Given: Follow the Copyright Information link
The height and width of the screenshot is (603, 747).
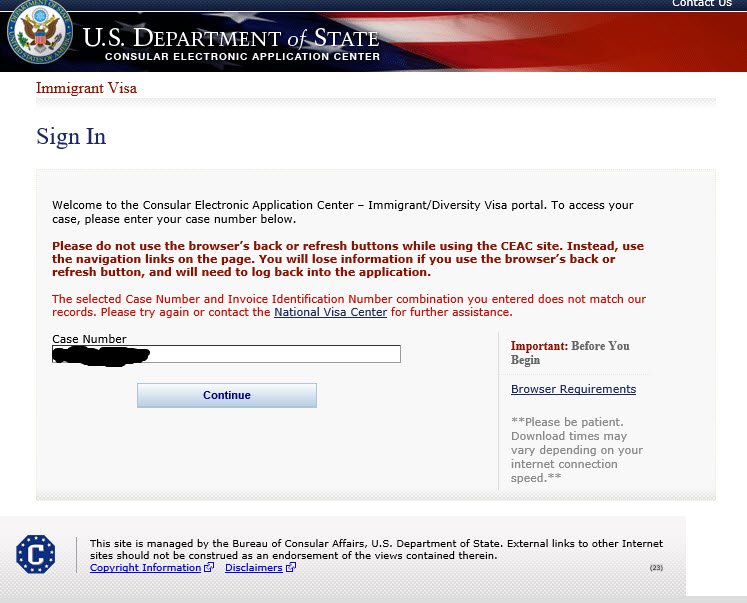Looking at the screenshot, I should 145,568.
